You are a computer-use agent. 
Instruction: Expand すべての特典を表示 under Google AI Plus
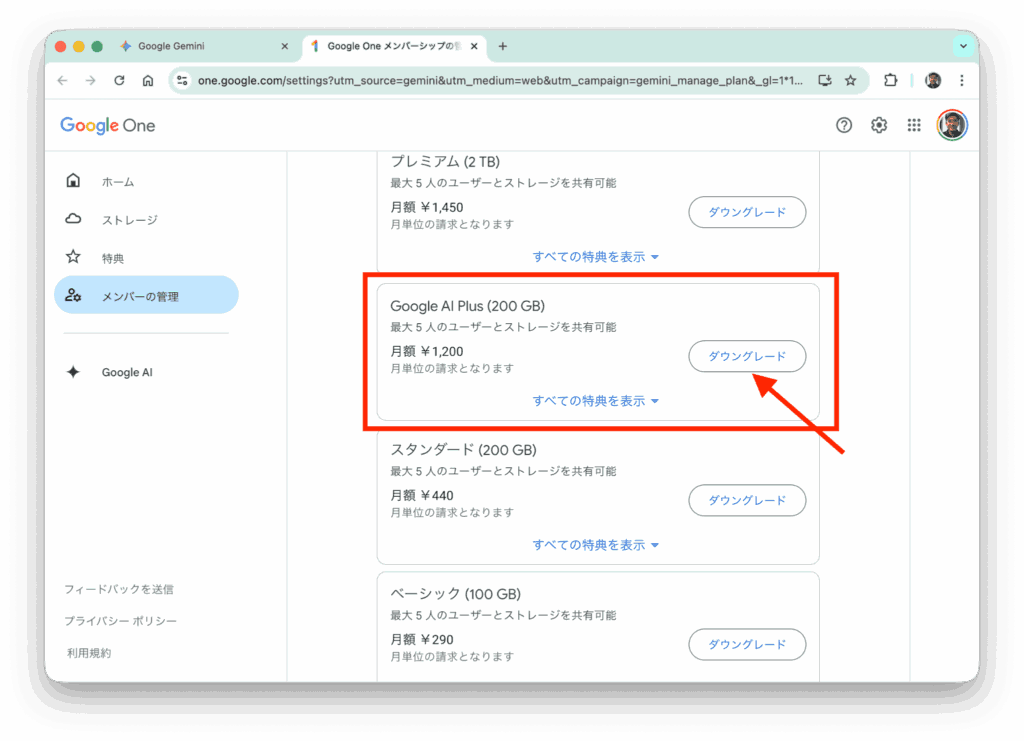[596, 401]
